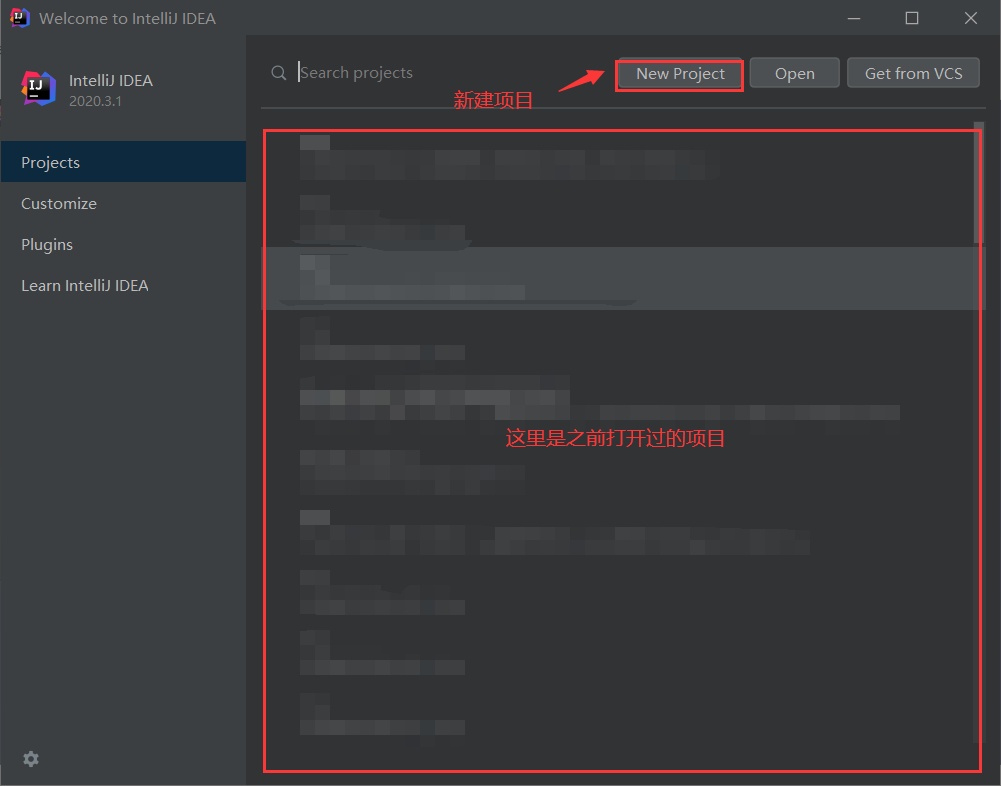Viewport: 1001px width, 786px height.
Task: Click the search magnifier icon
Action: point(278,73)
